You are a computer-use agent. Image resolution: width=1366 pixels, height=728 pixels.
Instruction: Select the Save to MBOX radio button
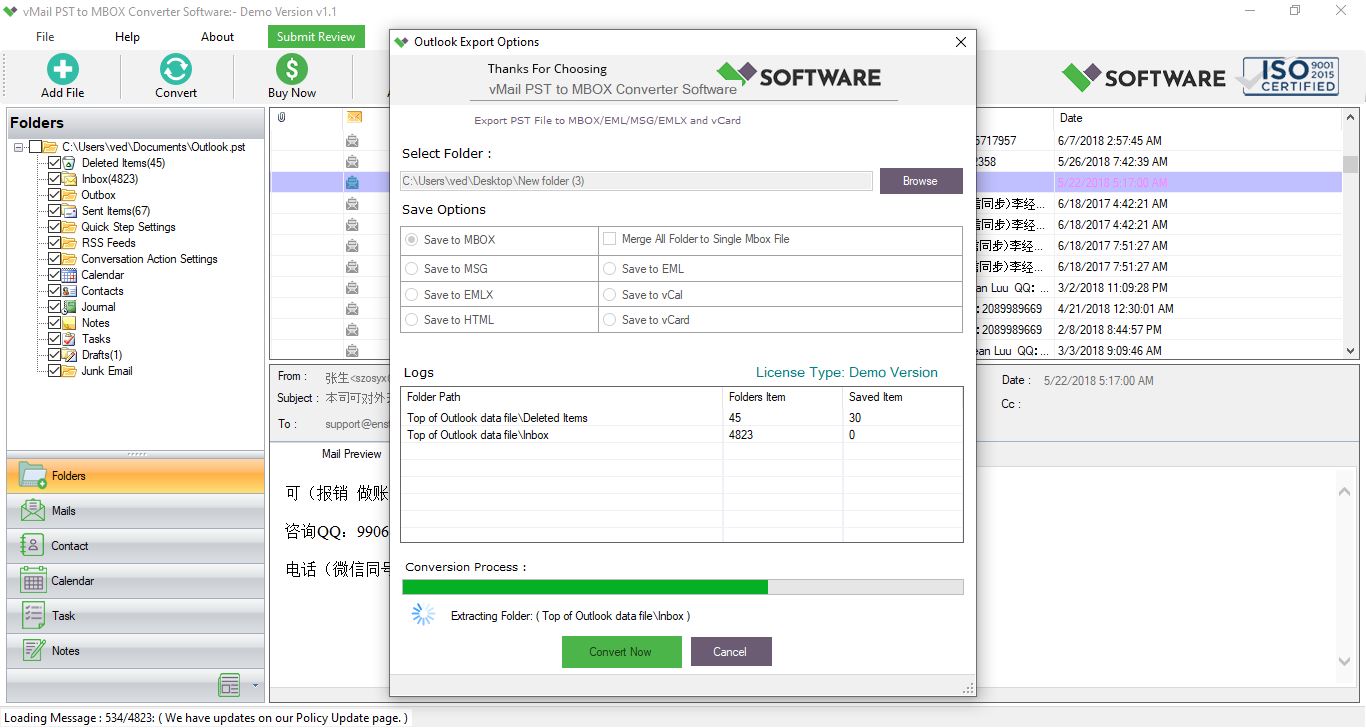(411, 240)
